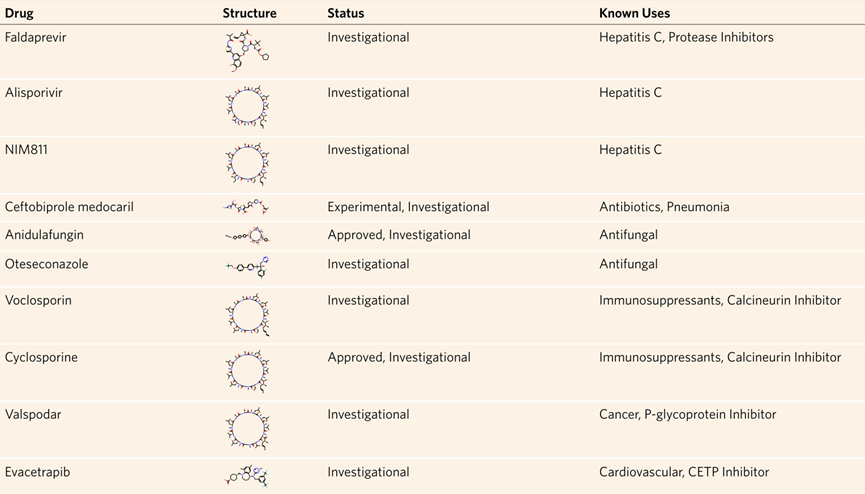
Task: Click the Voclosporin cyclic structure image
Action: coord(247,315)
